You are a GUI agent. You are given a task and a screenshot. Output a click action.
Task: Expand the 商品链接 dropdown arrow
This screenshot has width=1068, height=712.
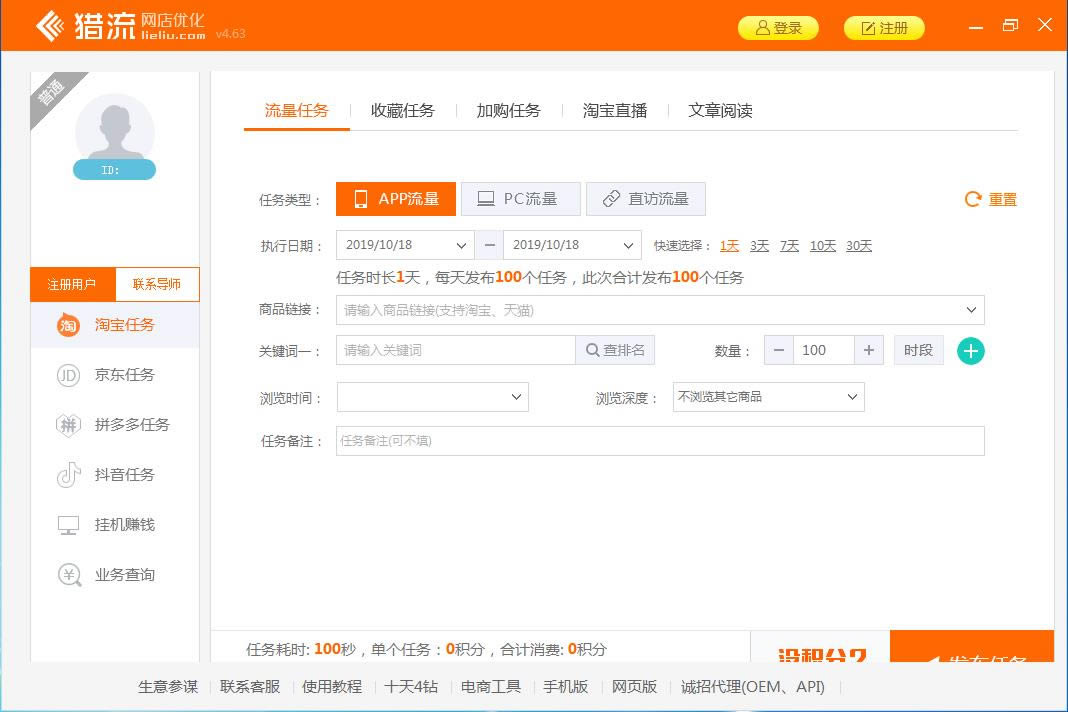pyautogui.click(x=971, y=310)
